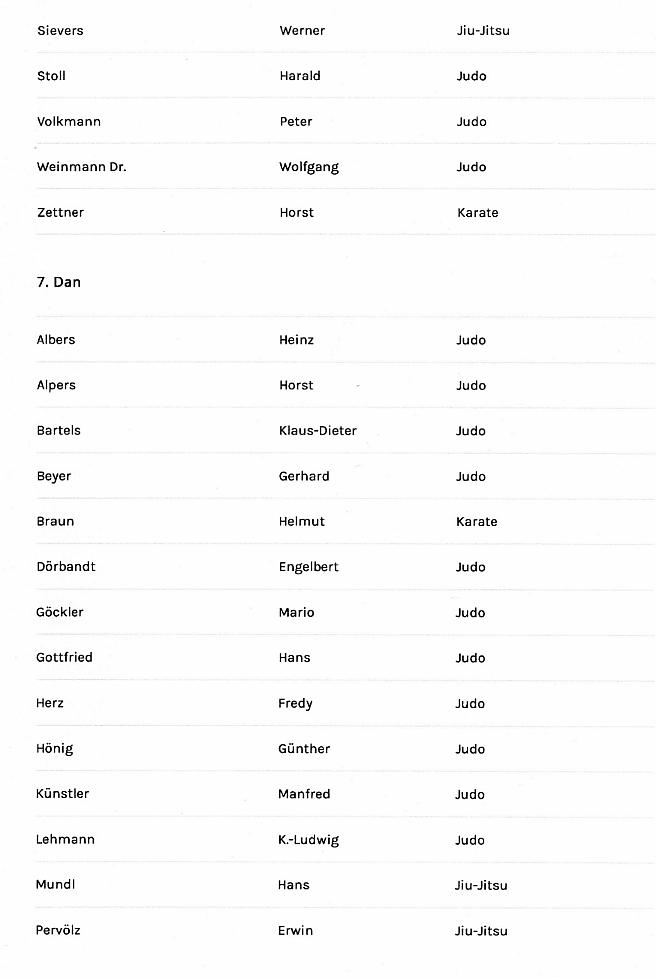Click Karate in the Zettner row

click(x=477, y=213)
